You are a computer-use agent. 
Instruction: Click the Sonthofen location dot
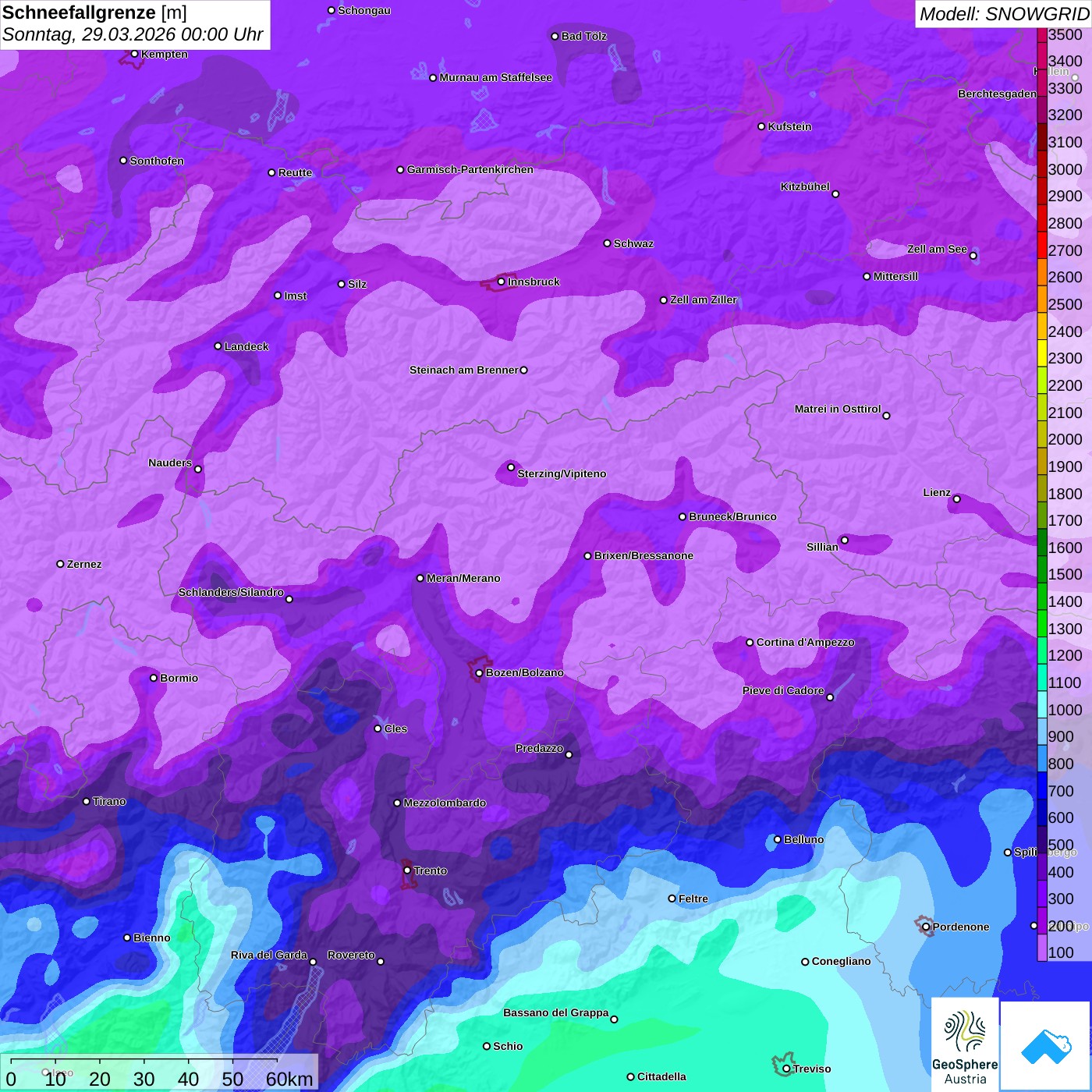pyautogui.click(x=123, y=161)
